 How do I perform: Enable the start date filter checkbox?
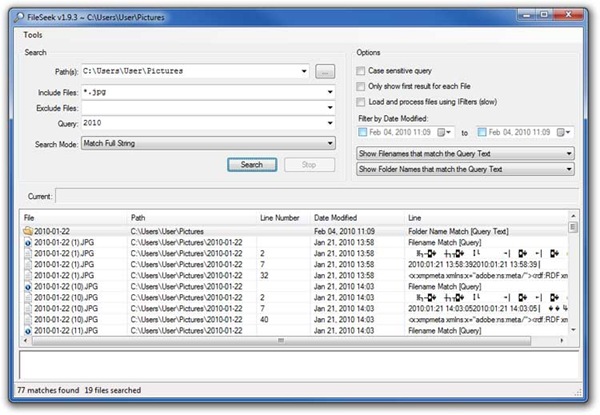(362, 132)
